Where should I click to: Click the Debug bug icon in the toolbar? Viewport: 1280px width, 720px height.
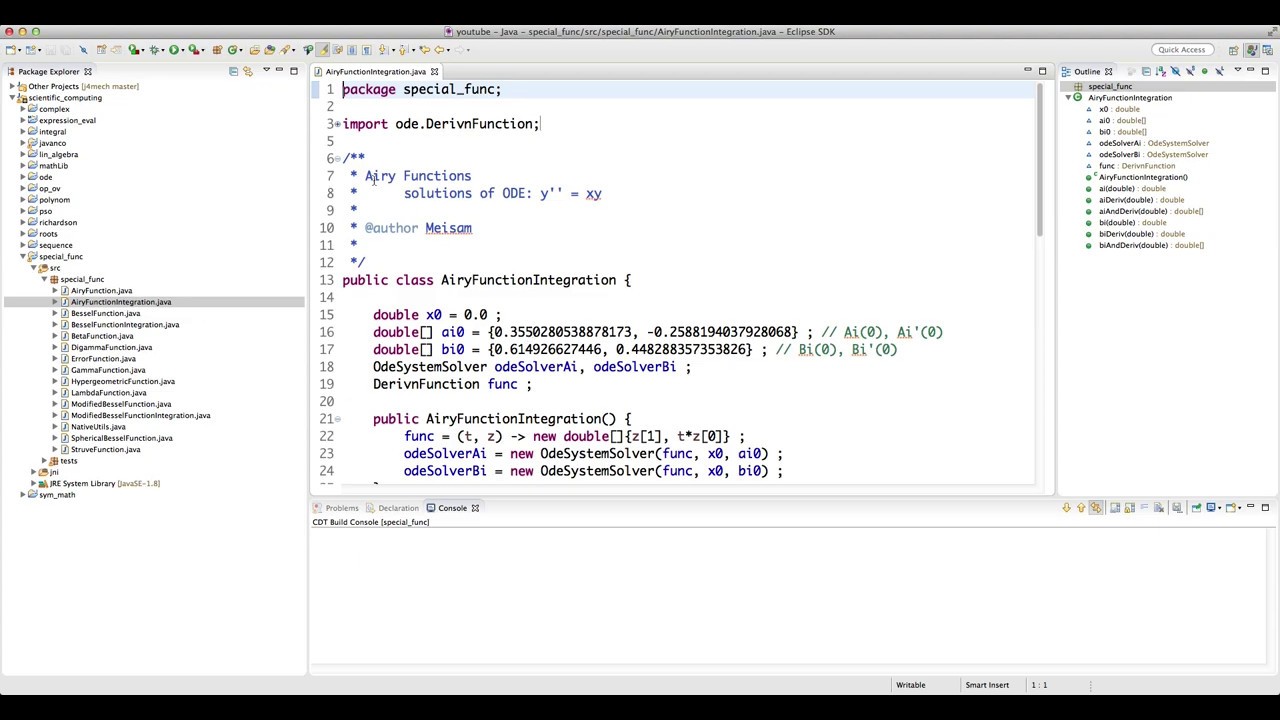154,49
